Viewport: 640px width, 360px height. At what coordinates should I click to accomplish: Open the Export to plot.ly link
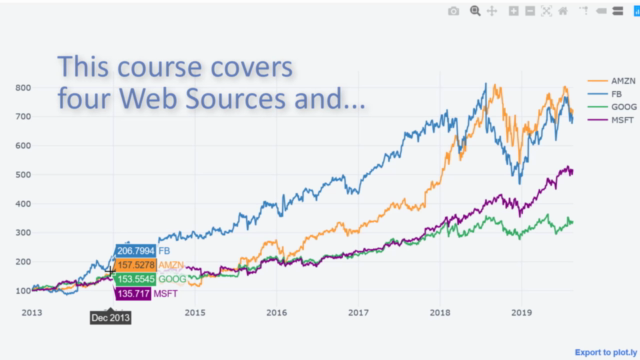(x=606, y=352)
